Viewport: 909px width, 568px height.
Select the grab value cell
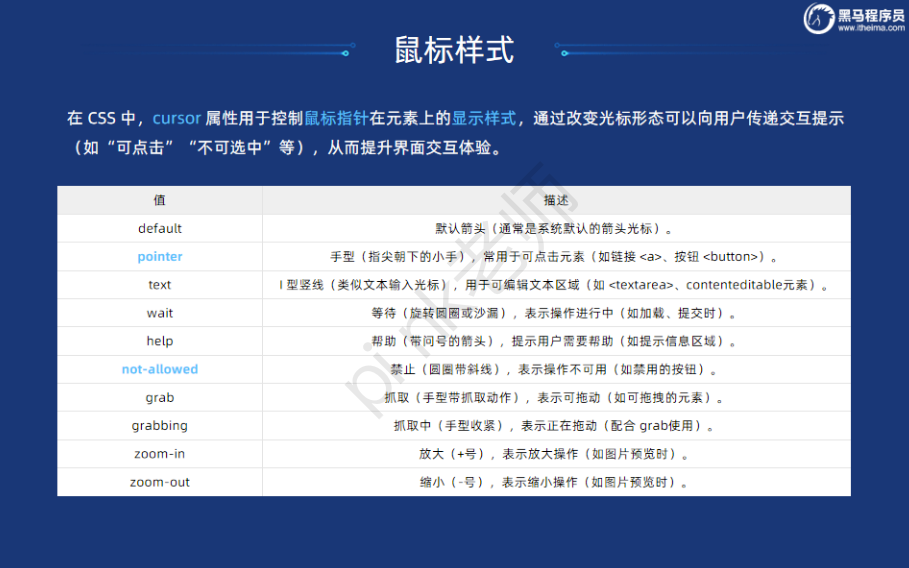(x=159, y=398)
